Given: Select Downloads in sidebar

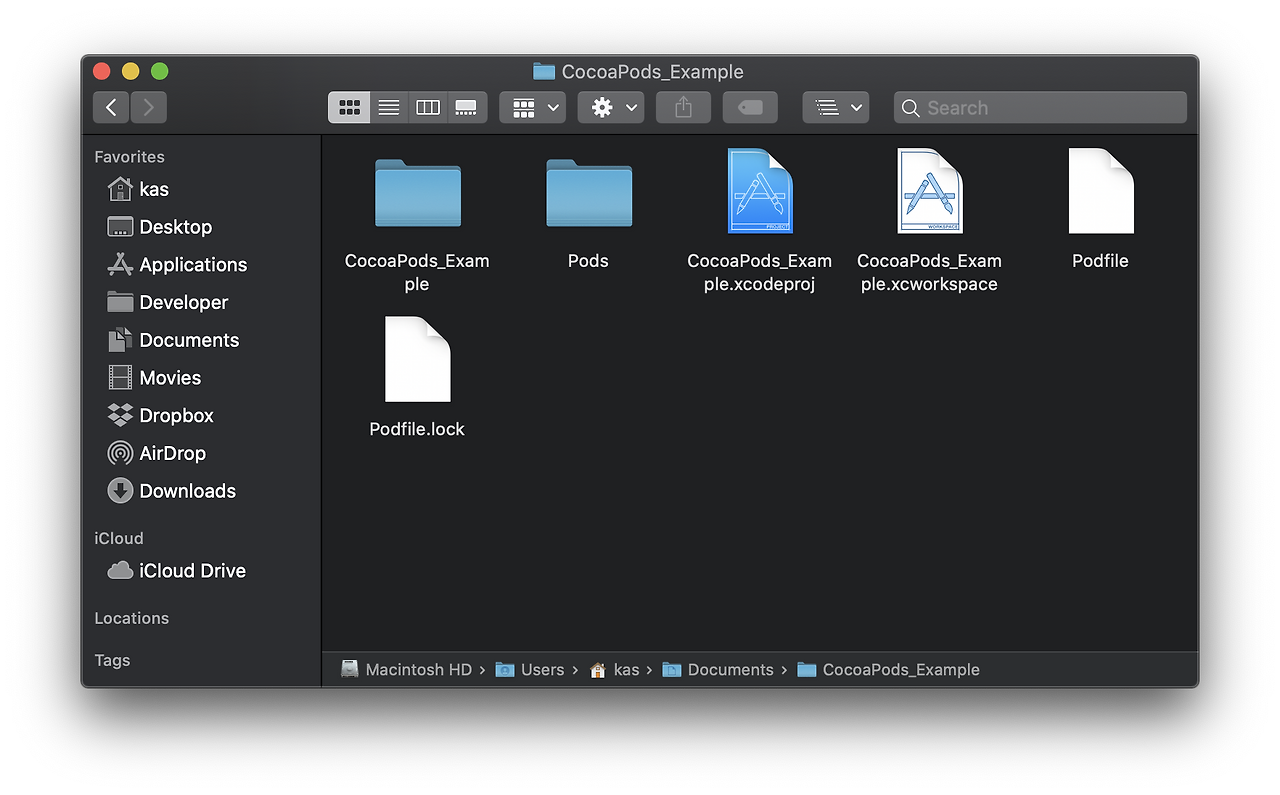Looking at the screenshot, I should pyautogui.click(x=171, y=491).
